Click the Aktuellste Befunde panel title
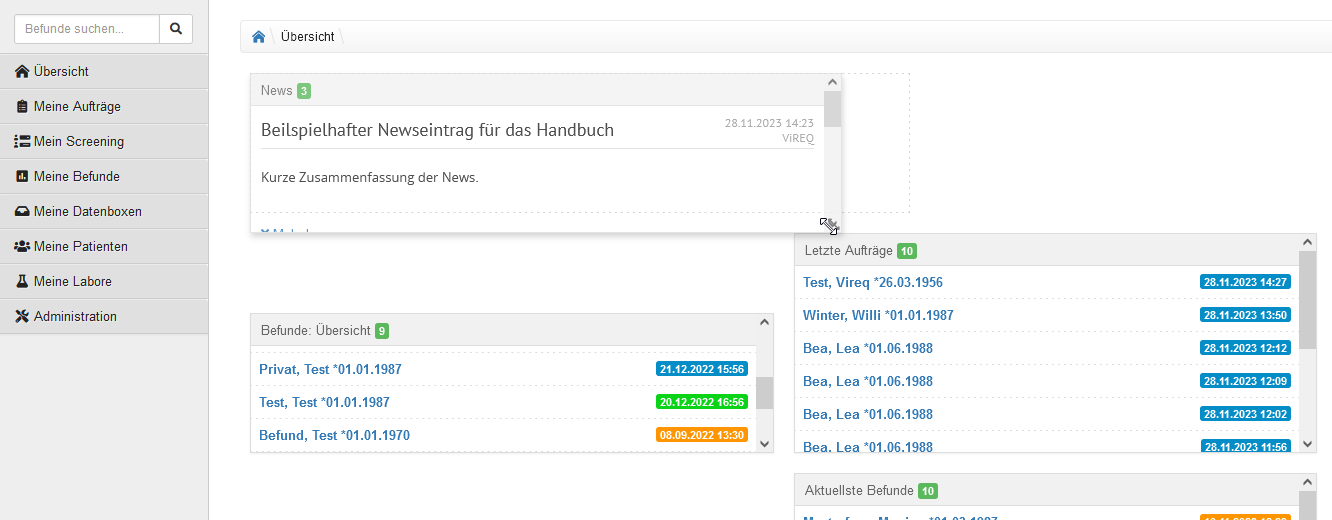The image size is (1332, 520). tap(859, 491)
